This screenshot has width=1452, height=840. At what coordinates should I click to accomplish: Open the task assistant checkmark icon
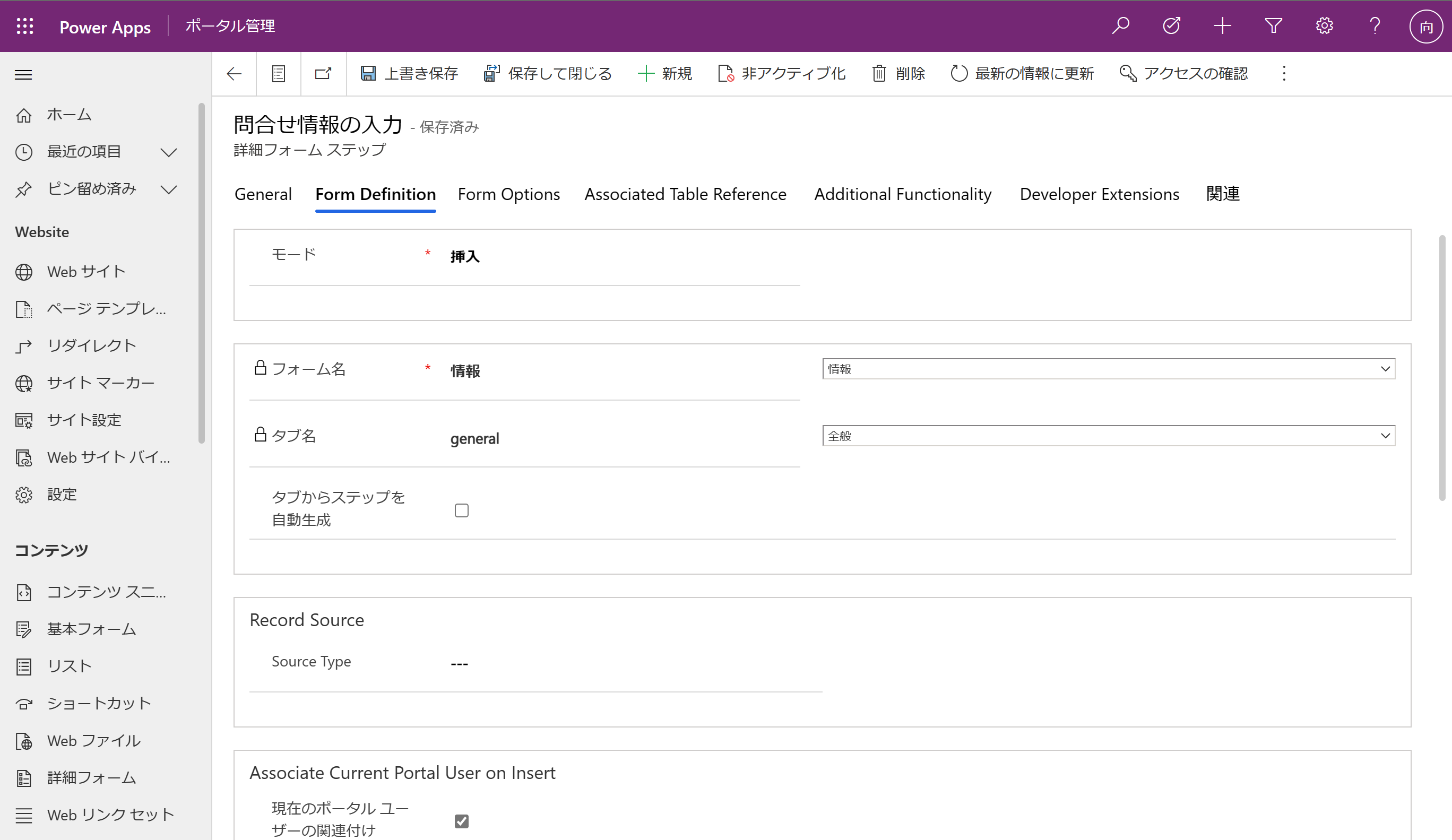pyautogui.click(x=1171, y=26)
